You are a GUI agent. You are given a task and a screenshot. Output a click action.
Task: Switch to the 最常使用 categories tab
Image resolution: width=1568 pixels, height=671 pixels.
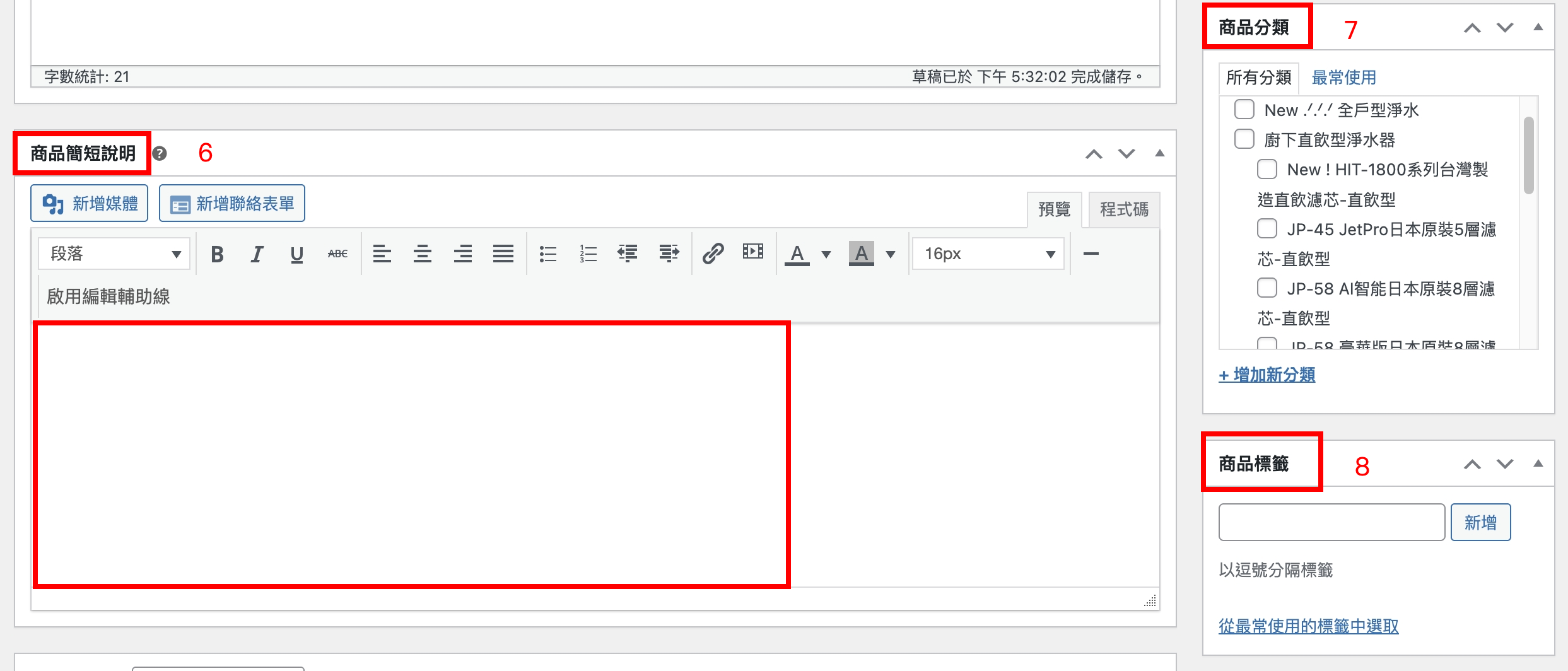[1343, 78]
